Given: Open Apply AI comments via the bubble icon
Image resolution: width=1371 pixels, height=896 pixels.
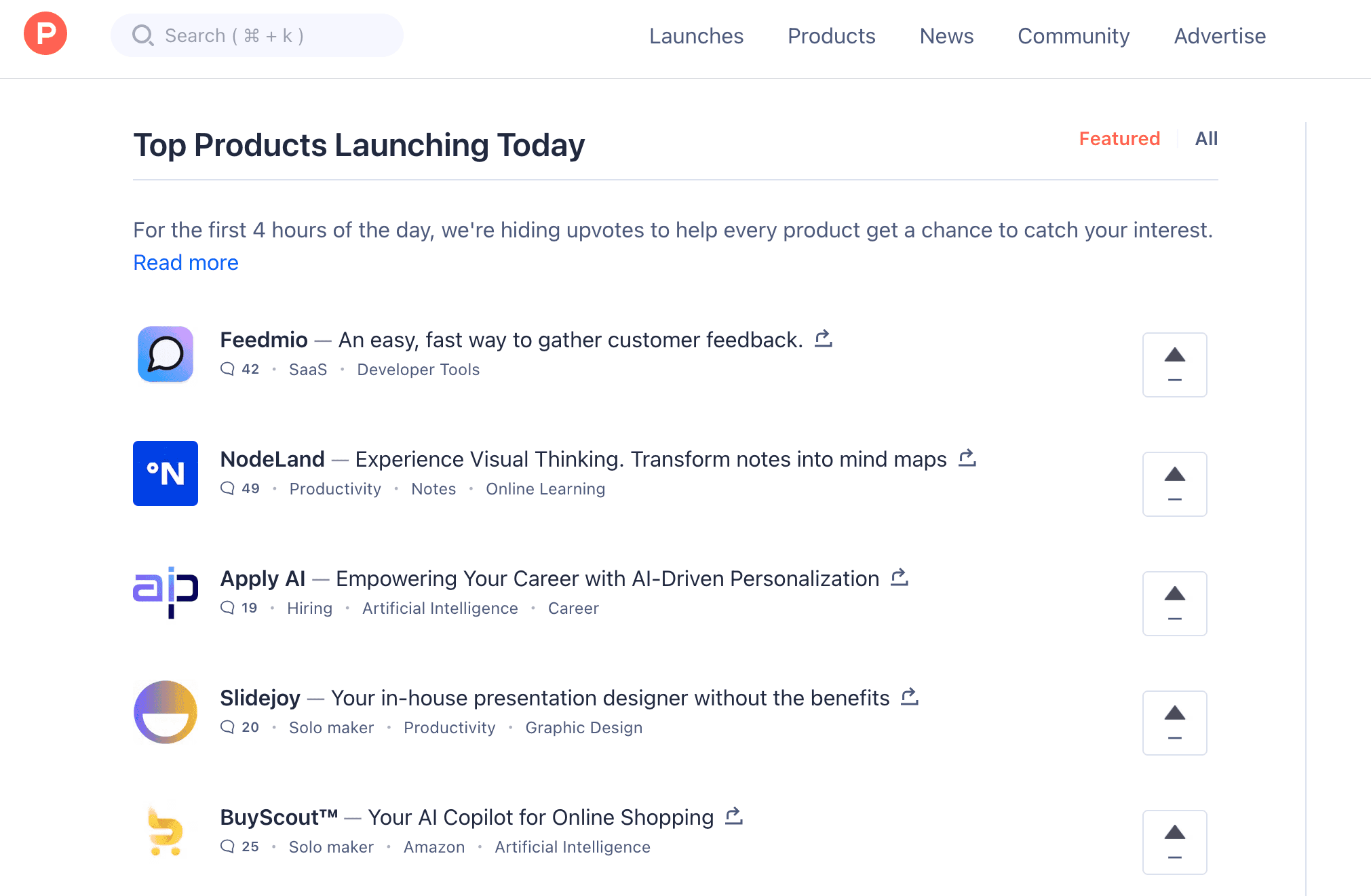Looking at the screenshot, I should coord(227,608).
